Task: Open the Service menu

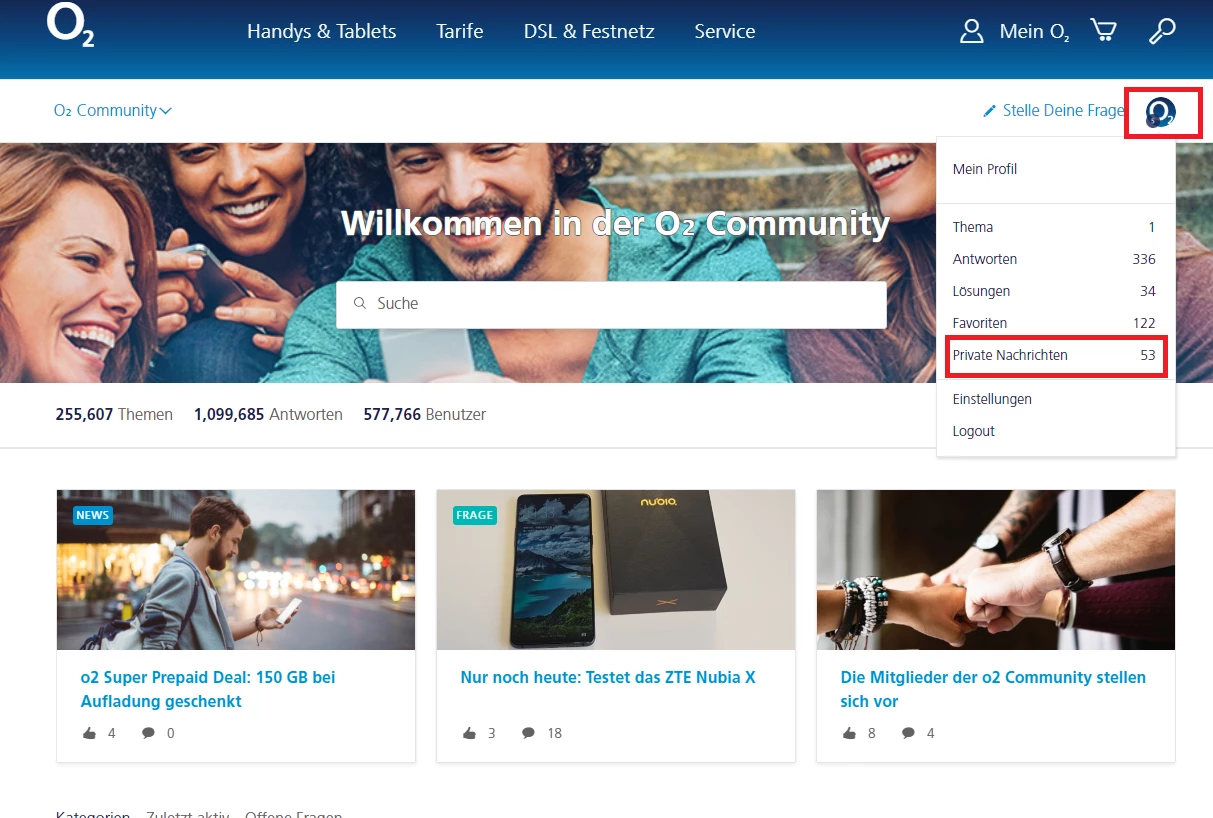Action: tap(725, 31)
